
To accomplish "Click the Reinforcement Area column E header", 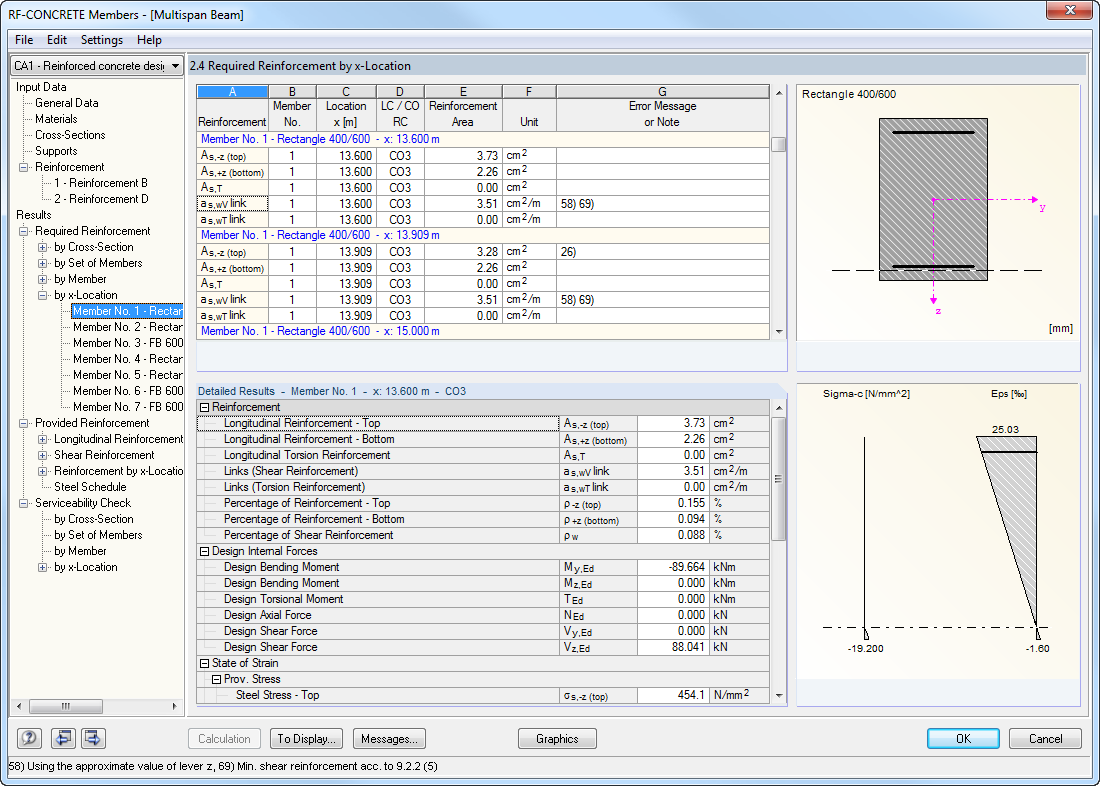I will coord(463,92).
